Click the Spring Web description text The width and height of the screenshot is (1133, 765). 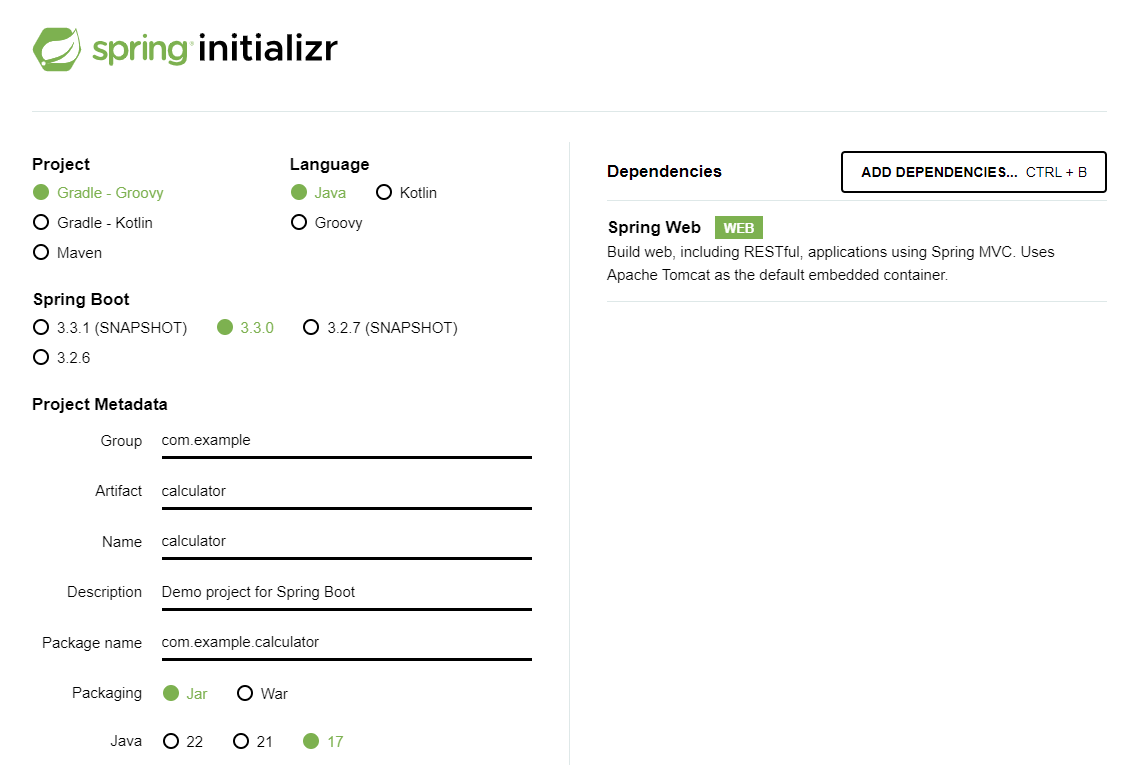pyautogui.click(x=830, y=264)
